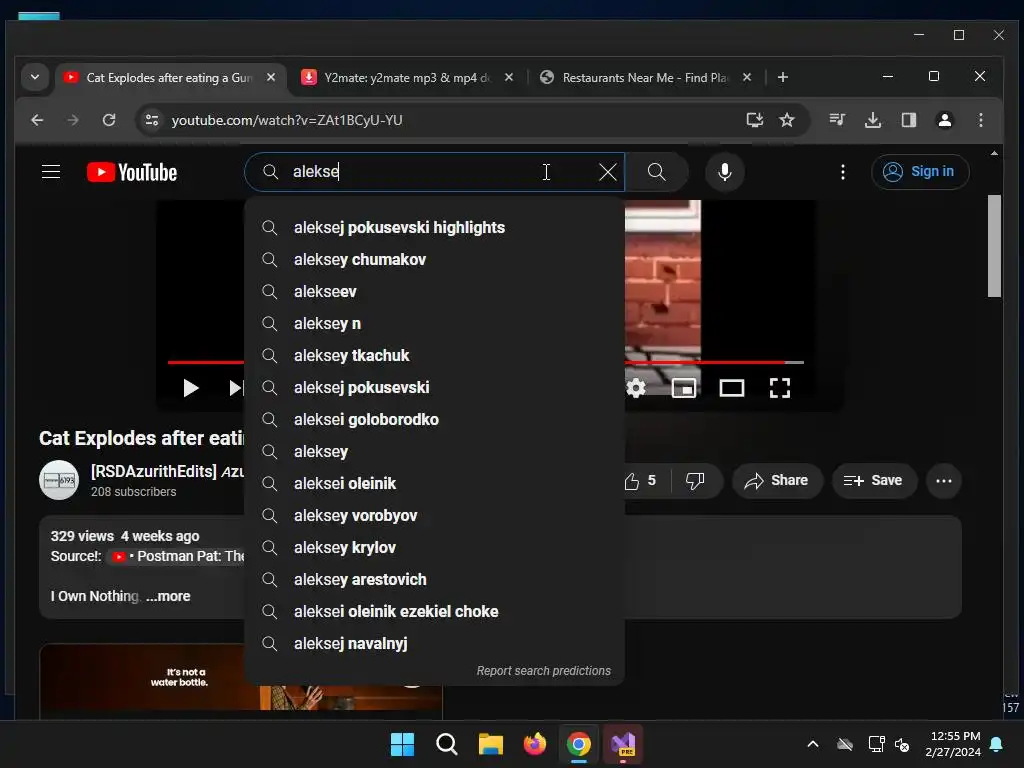Launch Firefox from taskbar
This screenshot has height=768, width=1024.
[535, 744]
